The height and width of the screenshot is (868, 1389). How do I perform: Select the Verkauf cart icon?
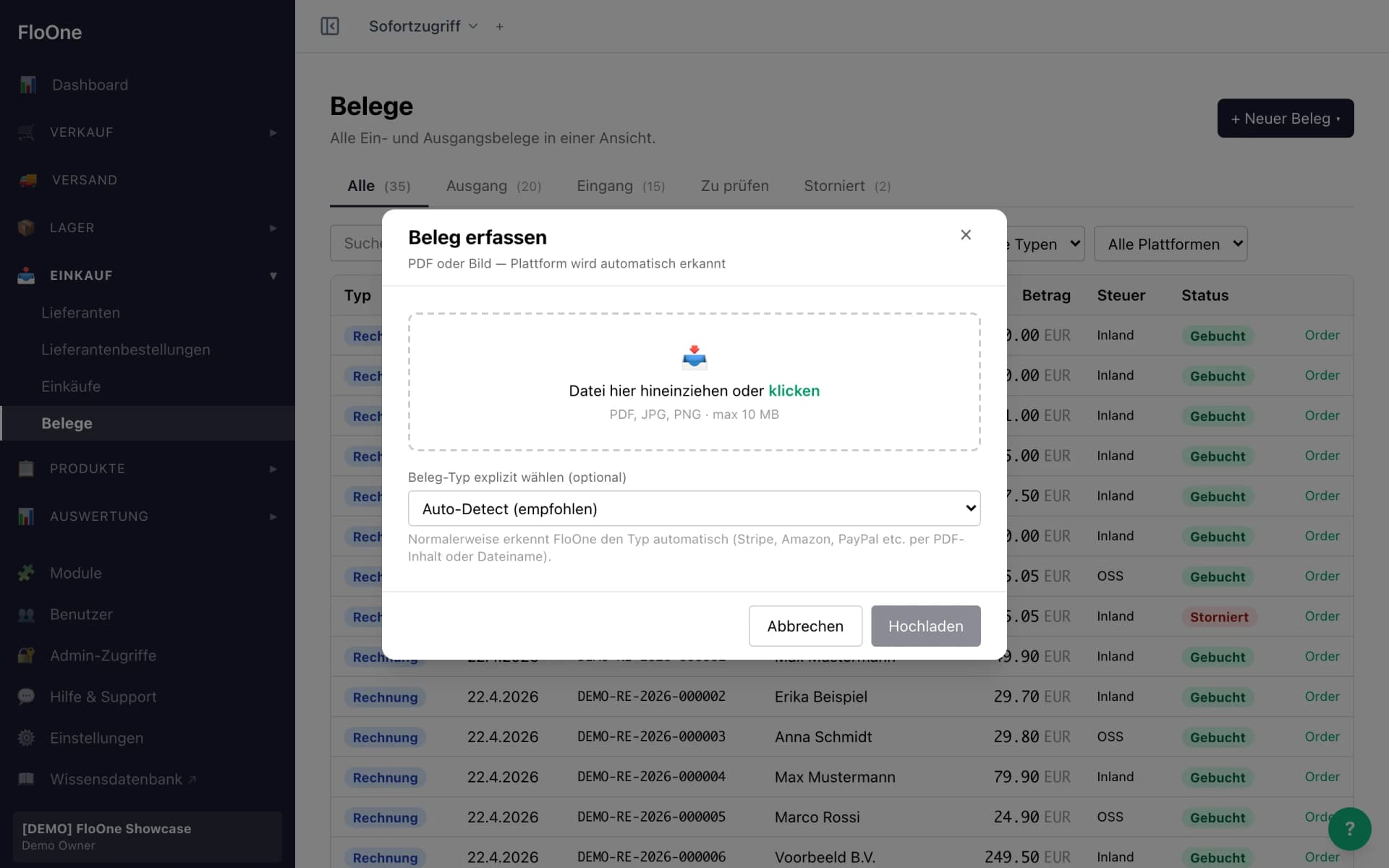point(26,132)
